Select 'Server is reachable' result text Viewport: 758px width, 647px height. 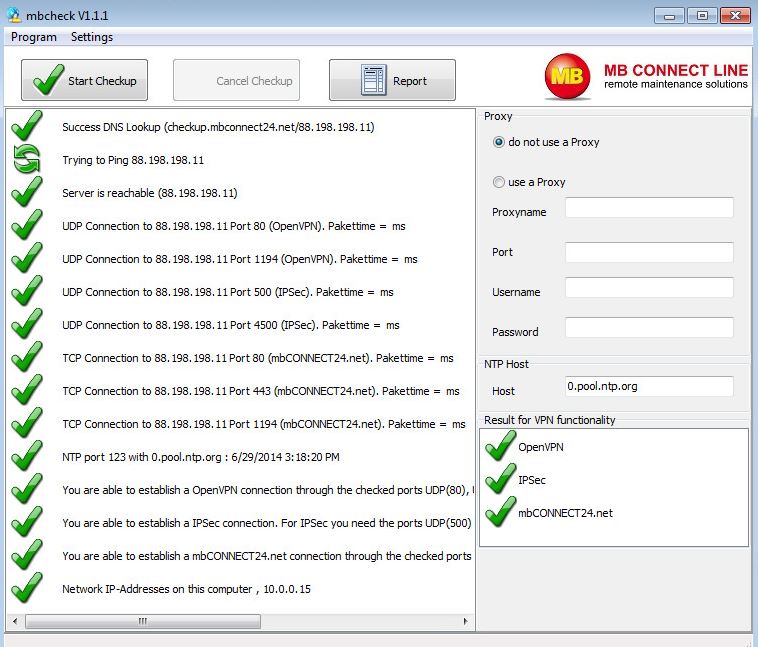point(150,193)
